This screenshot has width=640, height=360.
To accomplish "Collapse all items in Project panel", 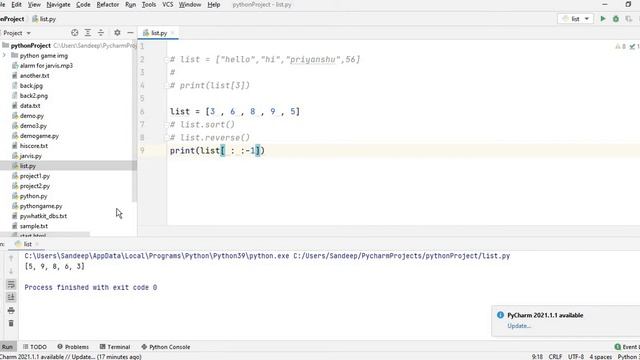I will coord(101,33).
